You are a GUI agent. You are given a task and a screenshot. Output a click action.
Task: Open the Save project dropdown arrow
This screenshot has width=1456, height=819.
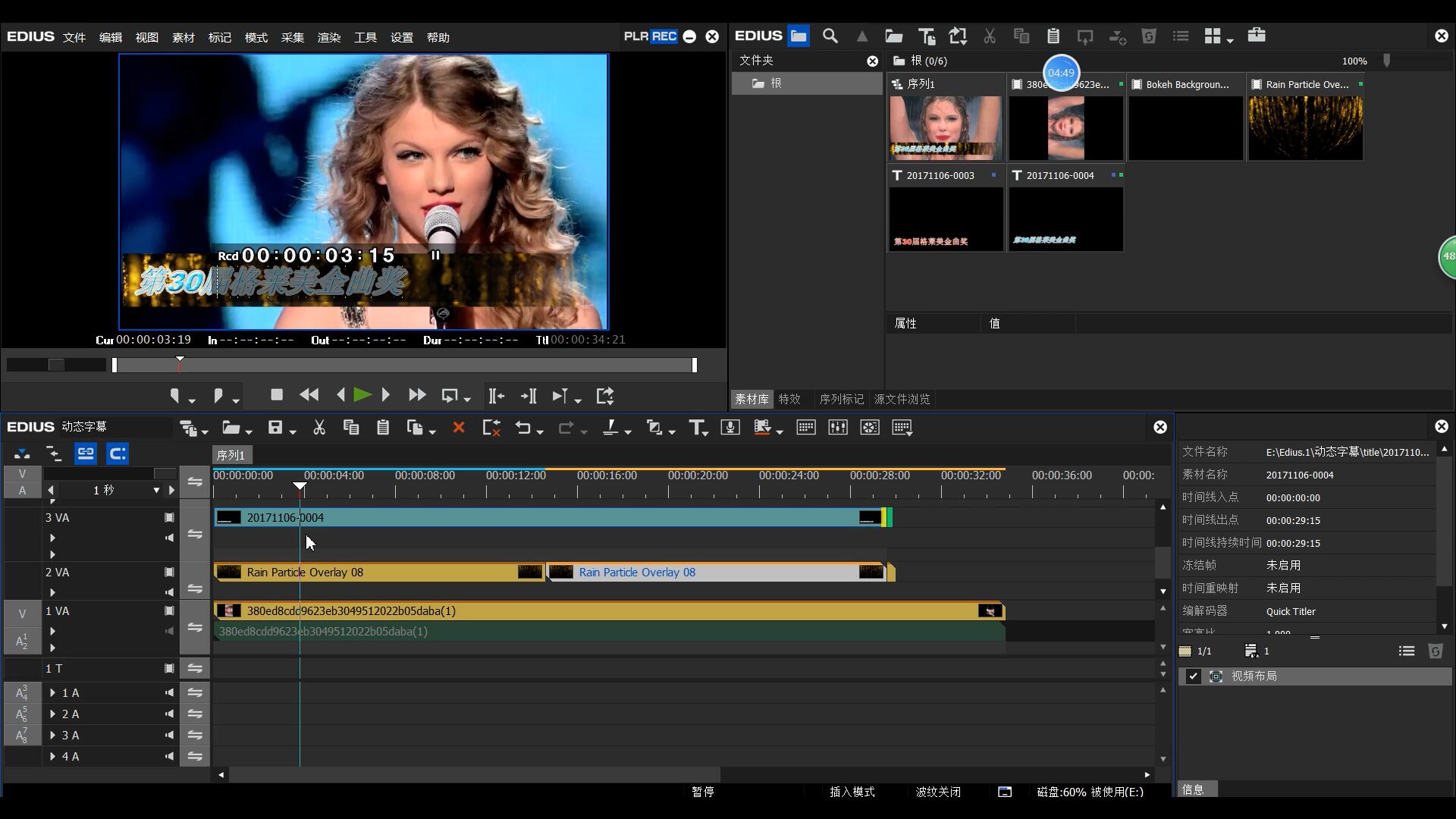(293, 431)
